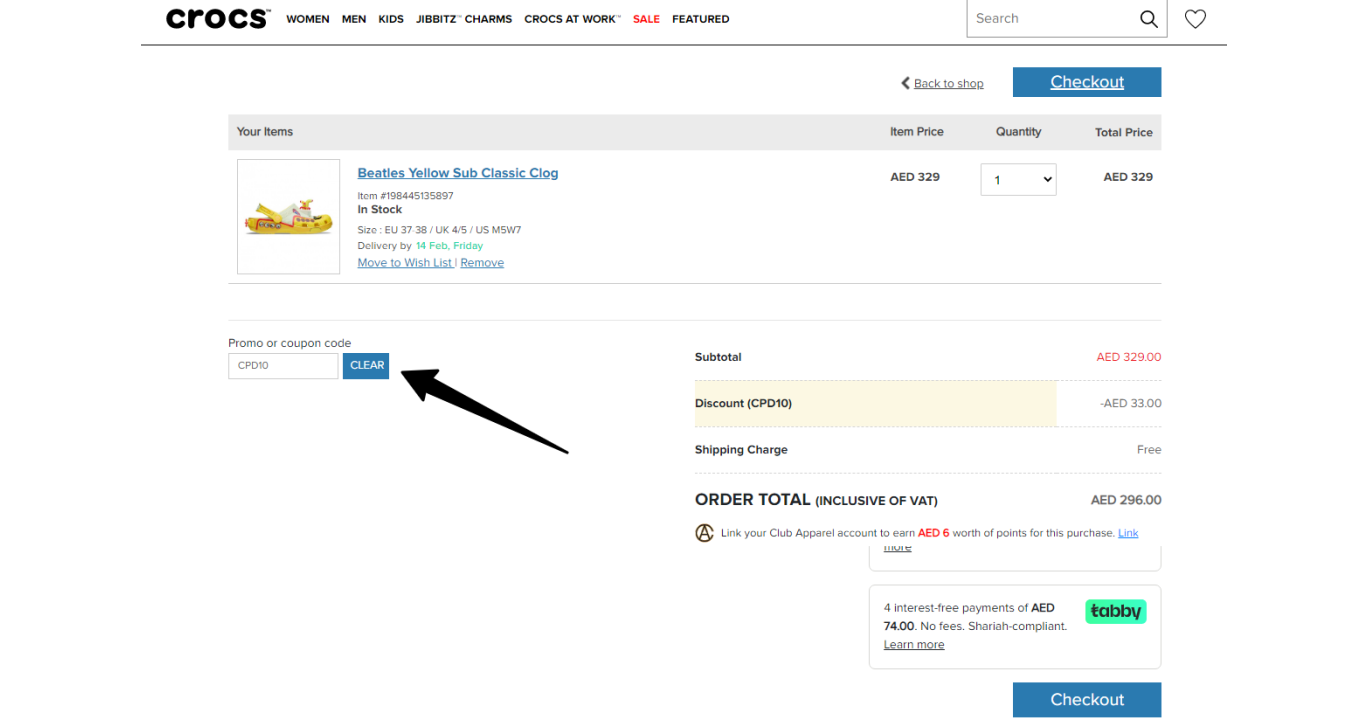
Task: Click the search magnifier icon
Action: click(x=1149, y=19)
